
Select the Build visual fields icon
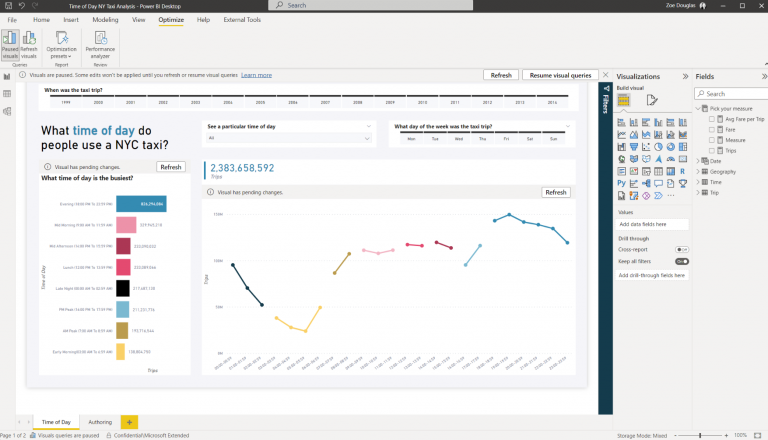[623, 100]
